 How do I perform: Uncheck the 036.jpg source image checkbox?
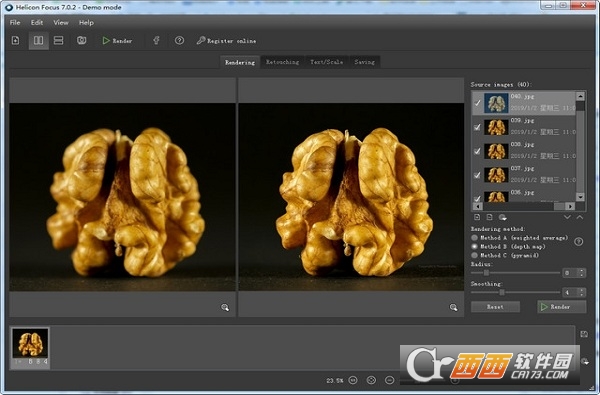pyautogui.click(x=477, y=198)
